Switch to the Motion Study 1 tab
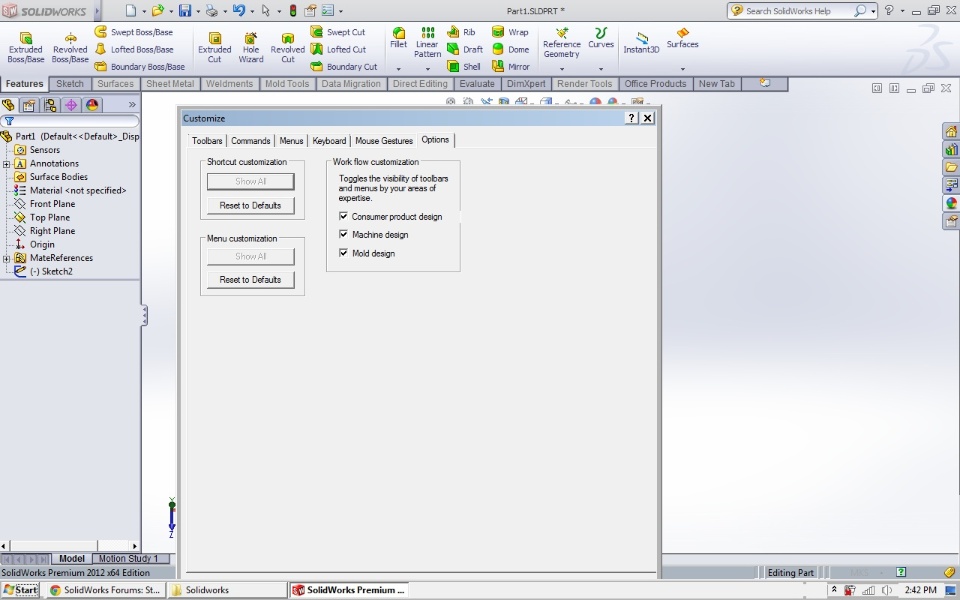 tap(129, 558)
